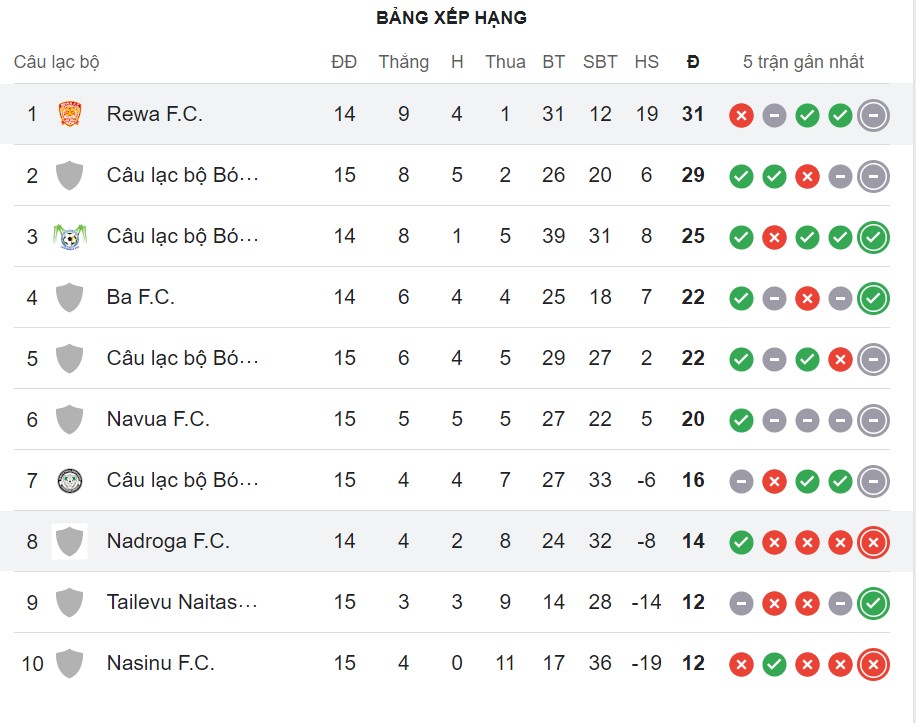Open the Nadroga F.C. team page
The height and width of the screenshot is (723, 916).
[x=167, y=541]
